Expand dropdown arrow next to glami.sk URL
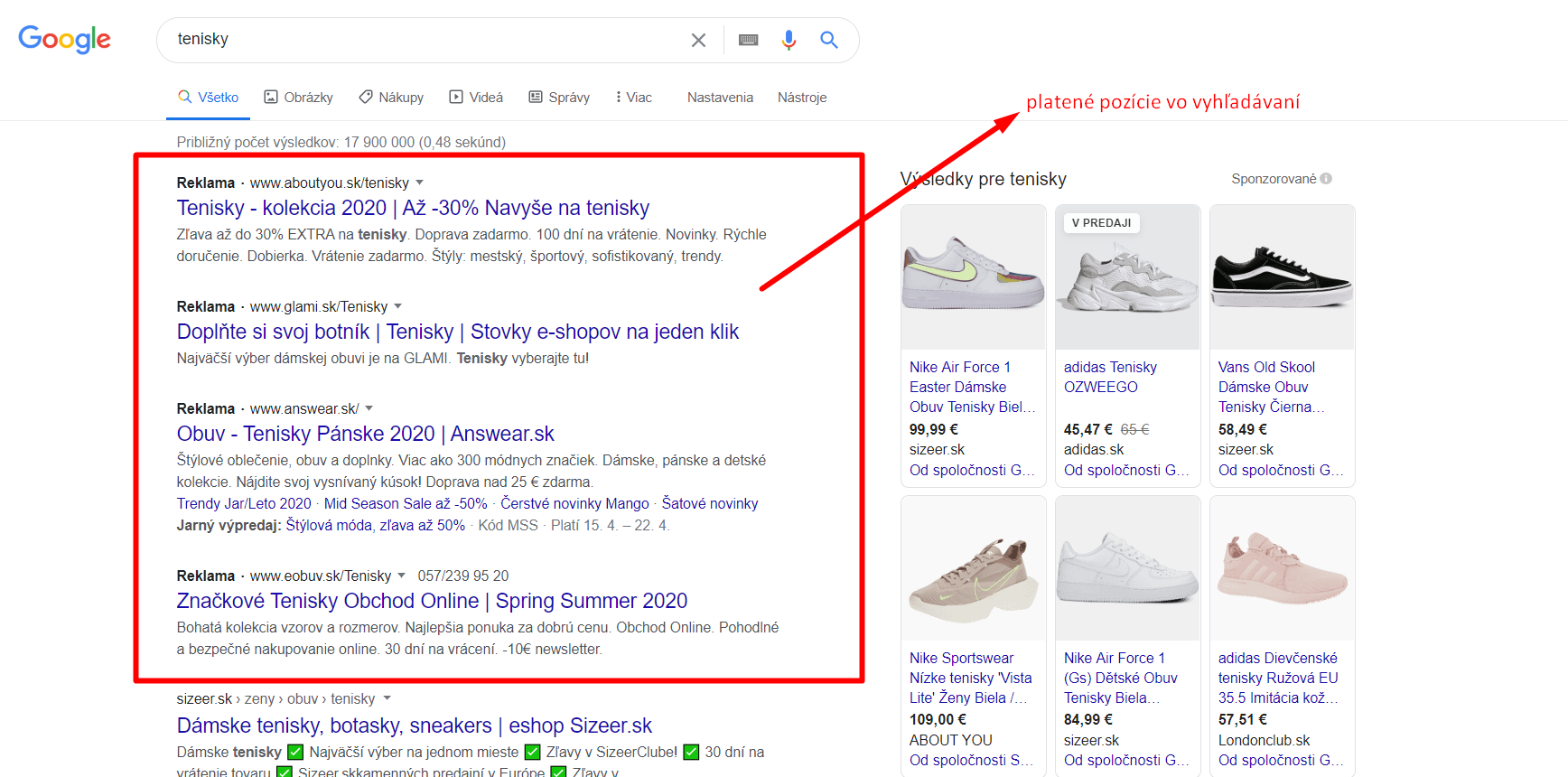This screenshot has width=1568, height=777. [x=397, y=306]
